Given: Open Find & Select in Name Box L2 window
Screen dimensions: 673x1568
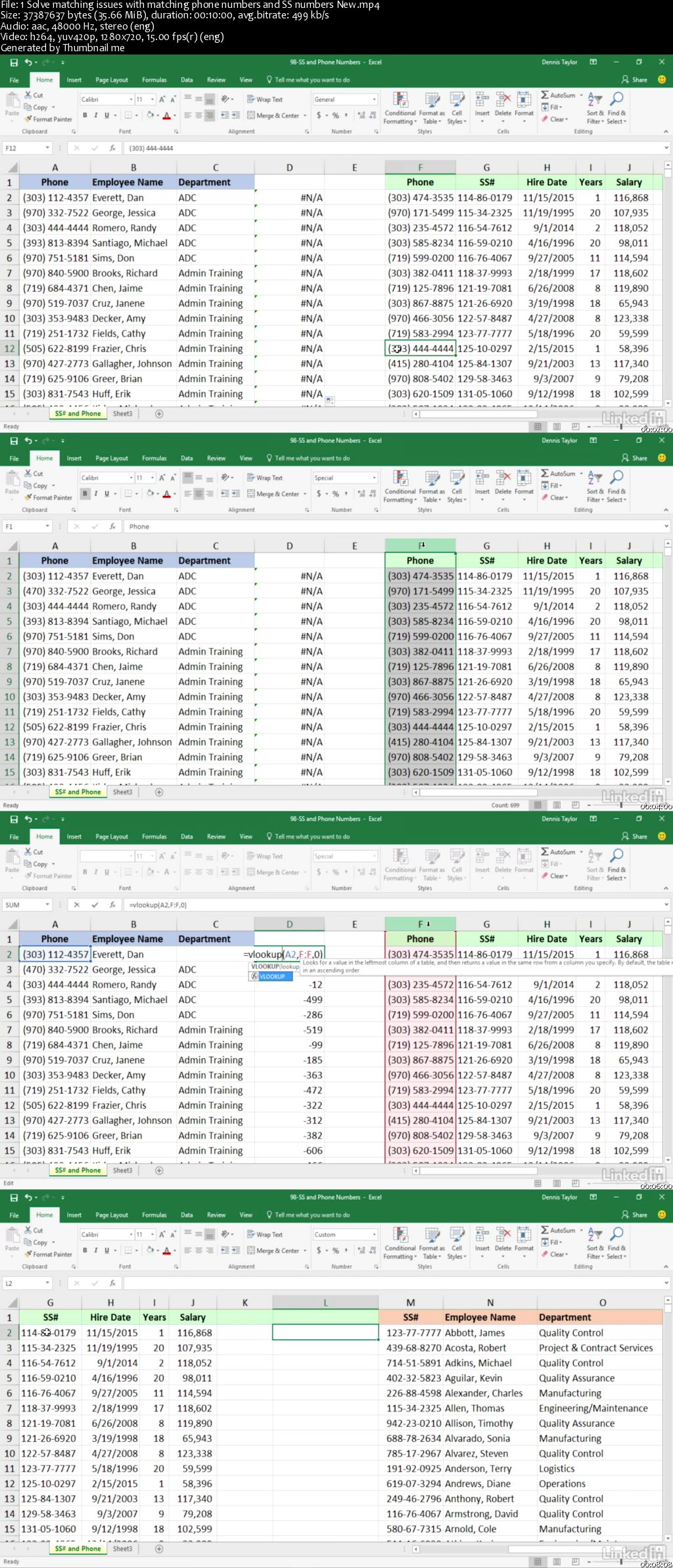Looking at the screenshot, I should tap(616, 1242).
